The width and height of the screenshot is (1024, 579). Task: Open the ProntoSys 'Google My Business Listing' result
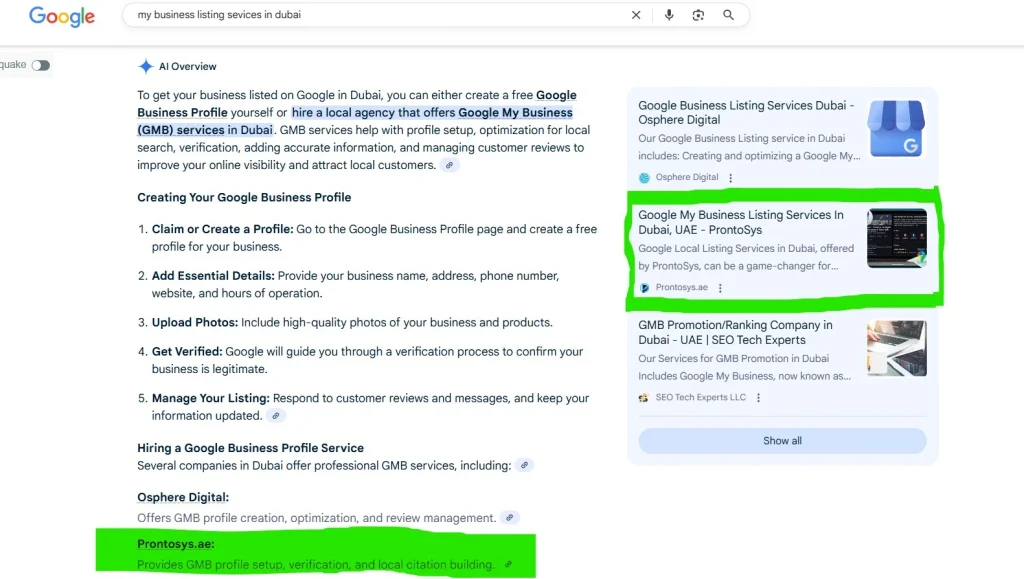(x=741, y=222)
